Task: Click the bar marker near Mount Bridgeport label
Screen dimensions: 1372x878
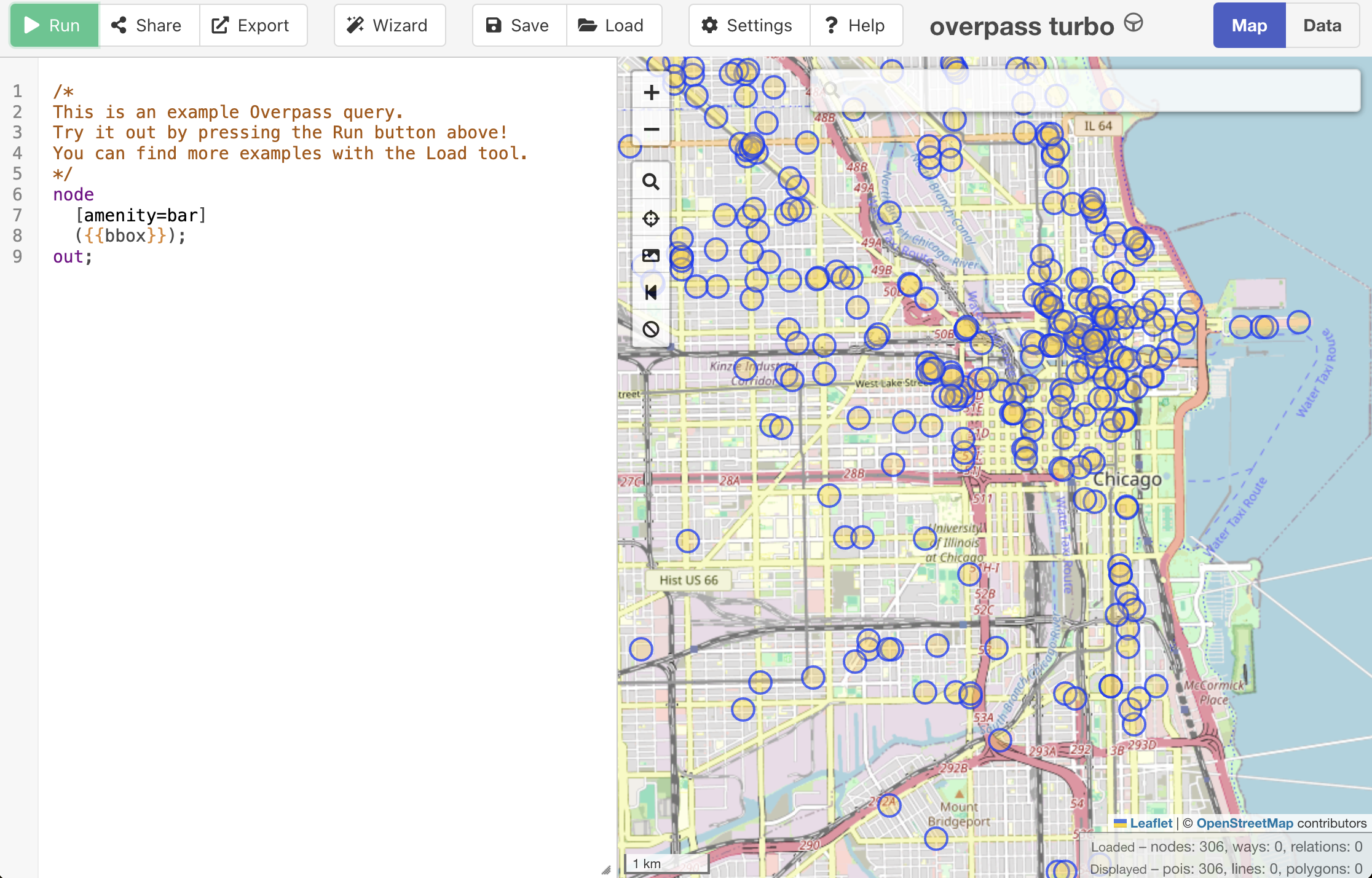Action: (x=936, y=838)
